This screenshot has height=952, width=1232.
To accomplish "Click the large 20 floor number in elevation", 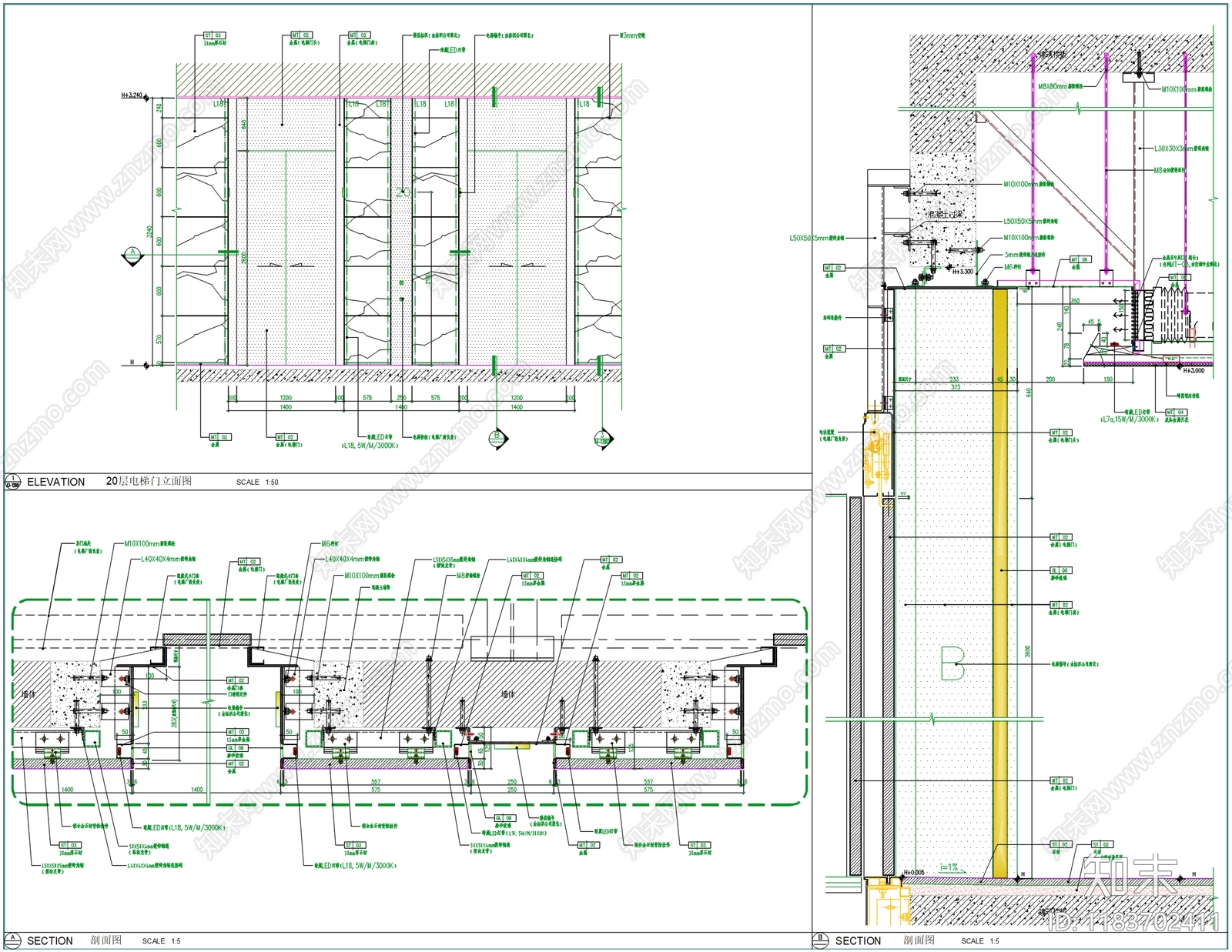I will pos(404,192).
